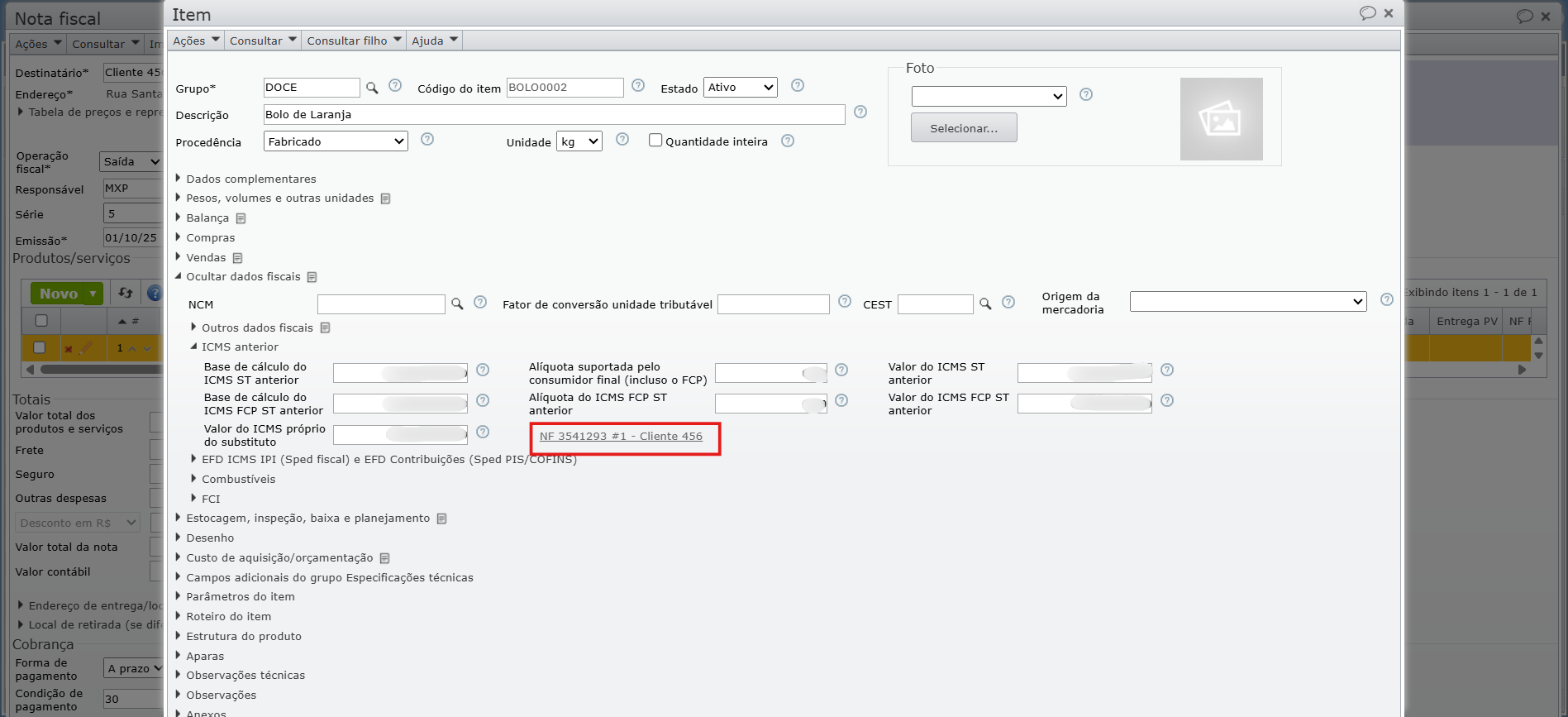Open the Procedência dropdown showing Fabricado

click(x=336, y=141)
